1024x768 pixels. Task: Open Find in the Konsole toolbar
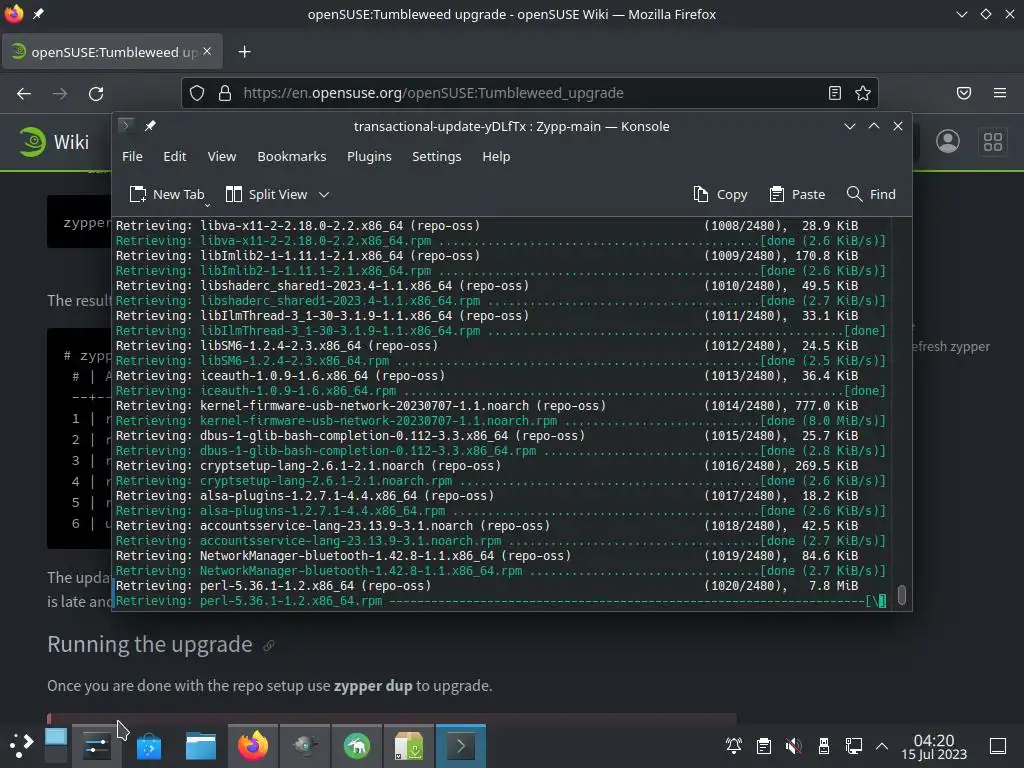[871, 195]
